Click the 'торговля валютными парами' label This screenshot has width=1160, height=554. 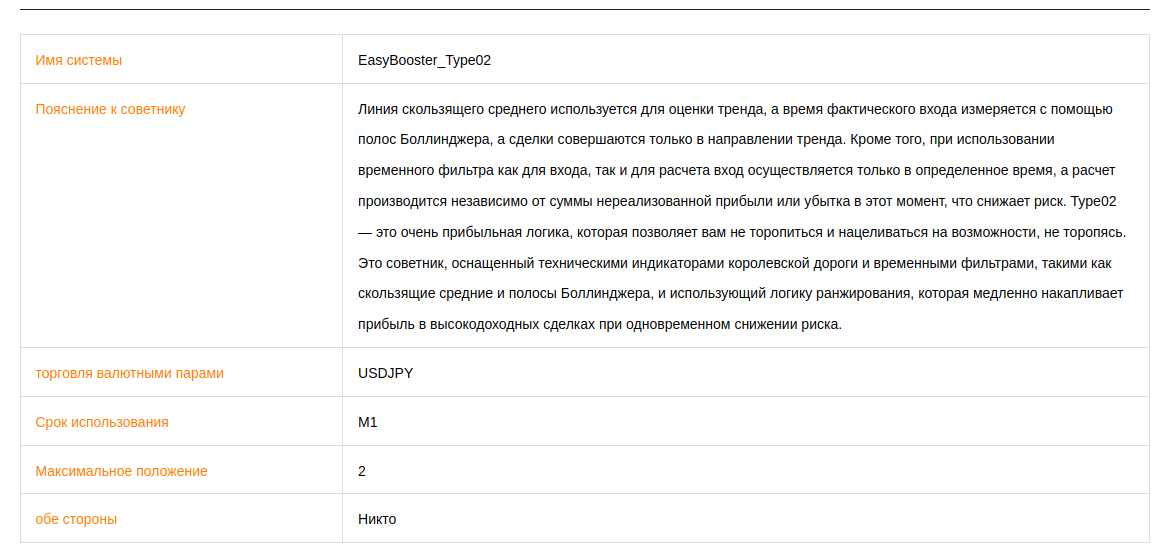129,374
